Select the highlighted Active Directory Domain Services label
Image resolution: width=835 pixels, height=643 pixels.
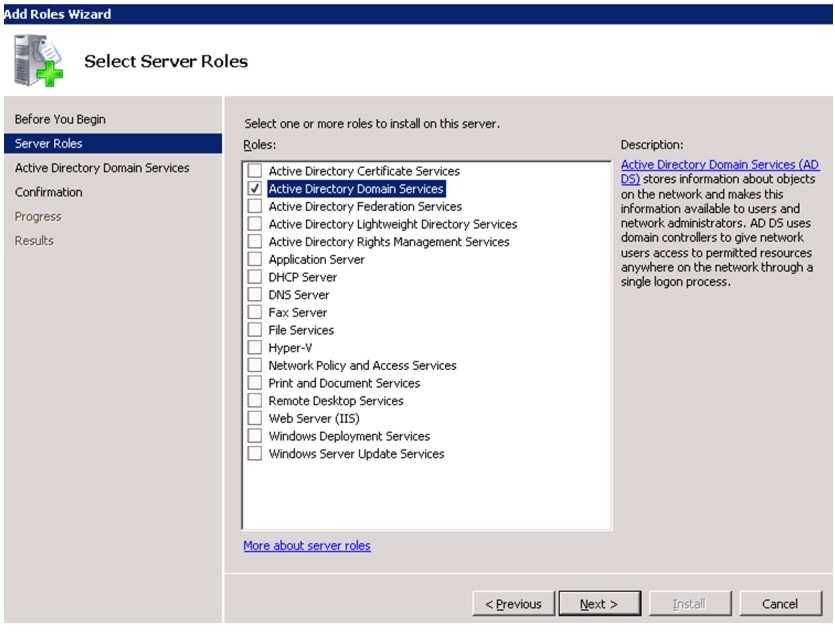356,189
